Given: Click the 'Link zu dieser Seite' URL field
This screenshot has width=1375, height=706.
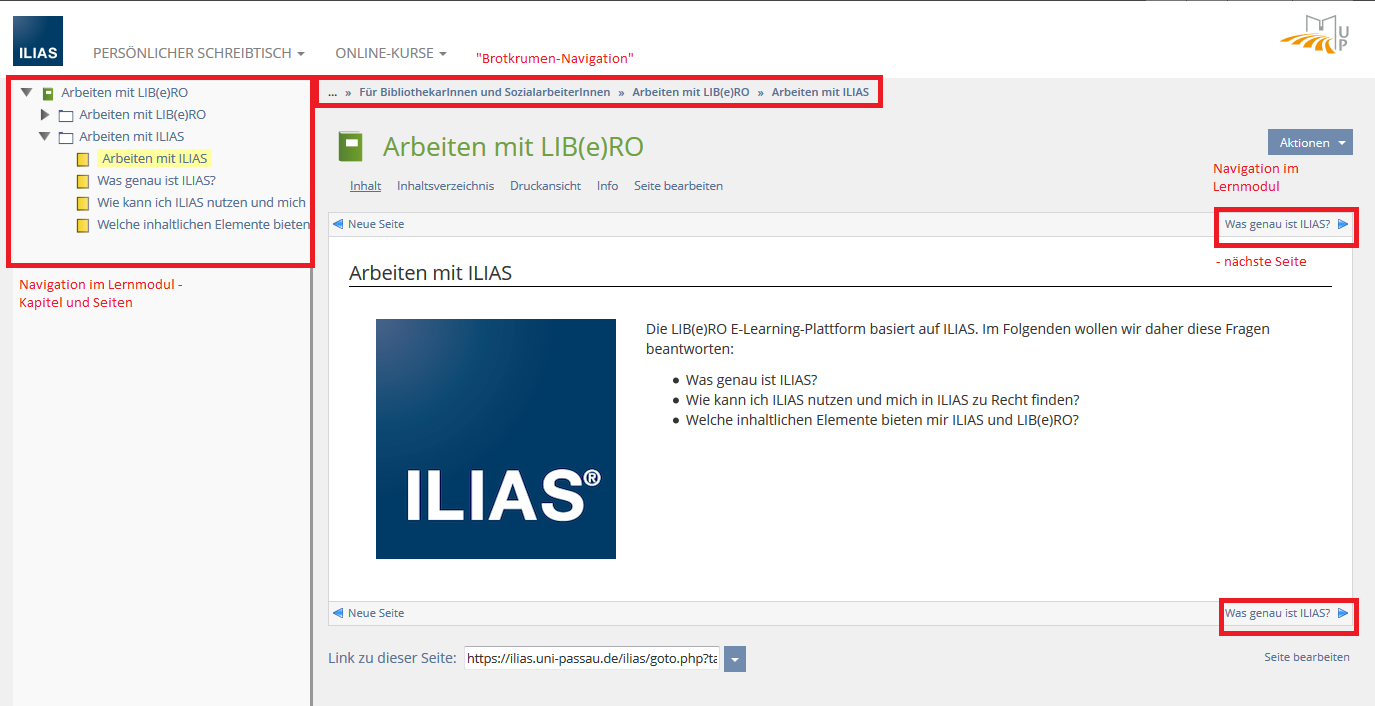Looking at the screenshot, I should (x=592, y=659).
